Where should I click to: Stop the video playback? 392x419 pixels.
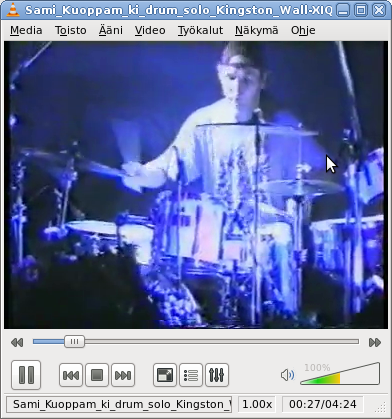(97, 375)
